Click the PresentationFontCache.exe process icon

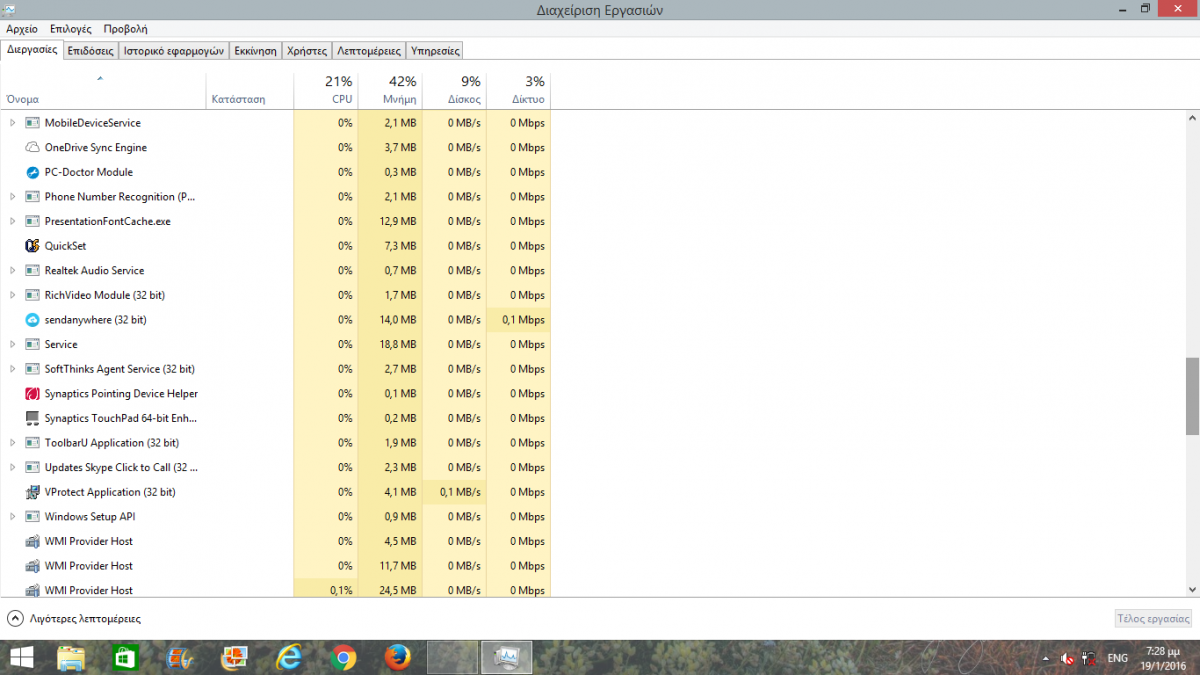point(32,221)
